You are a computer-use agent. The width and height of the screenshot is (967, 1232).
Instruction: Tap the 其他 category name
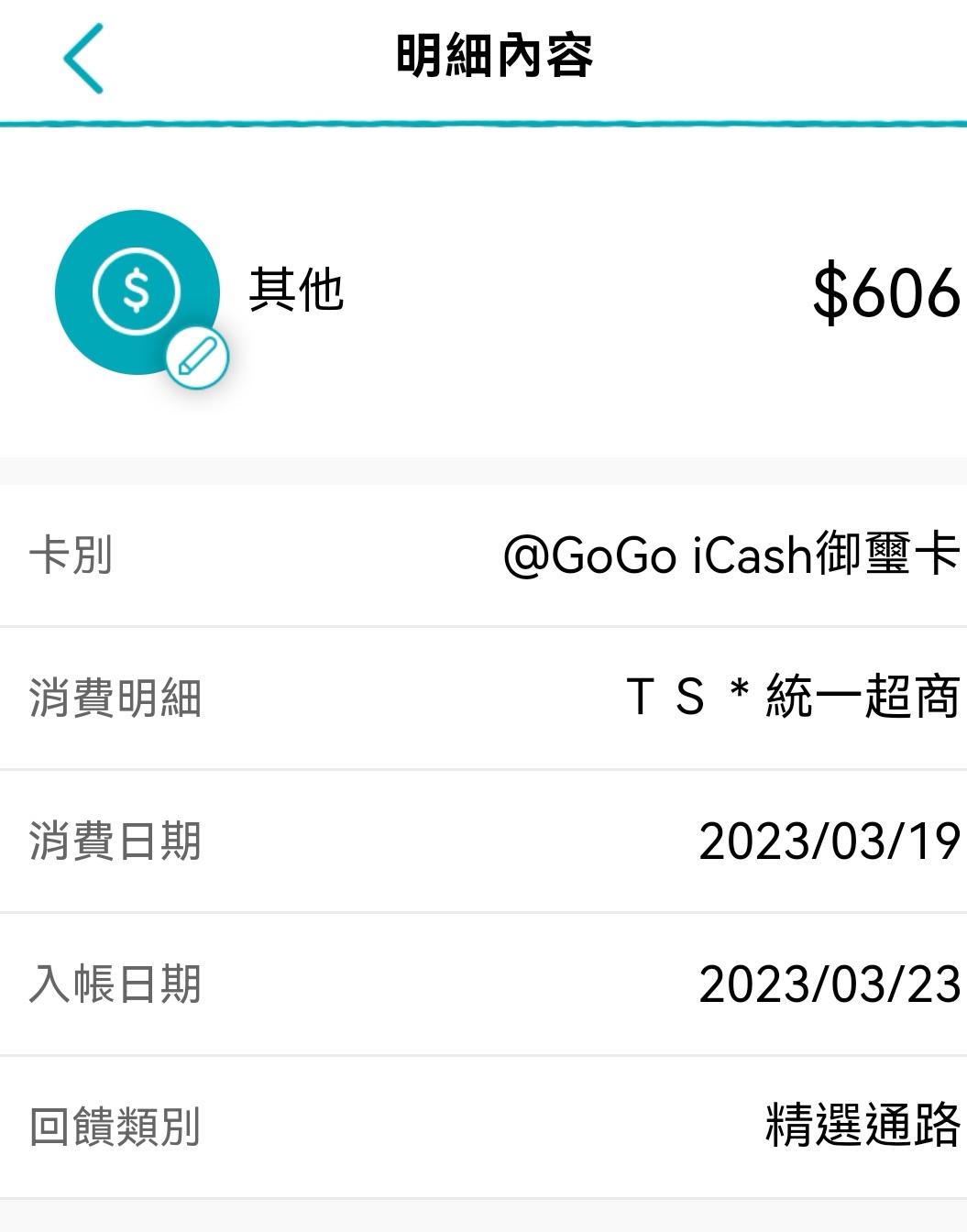296,291
